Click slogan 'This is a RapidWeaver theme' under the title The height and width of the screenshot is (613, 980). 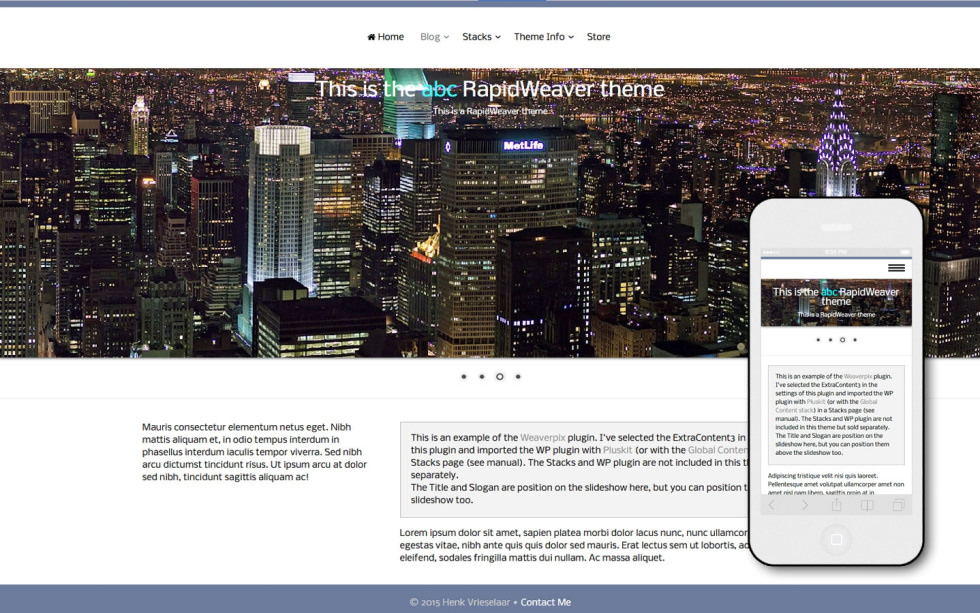click(x=490, y=111)
